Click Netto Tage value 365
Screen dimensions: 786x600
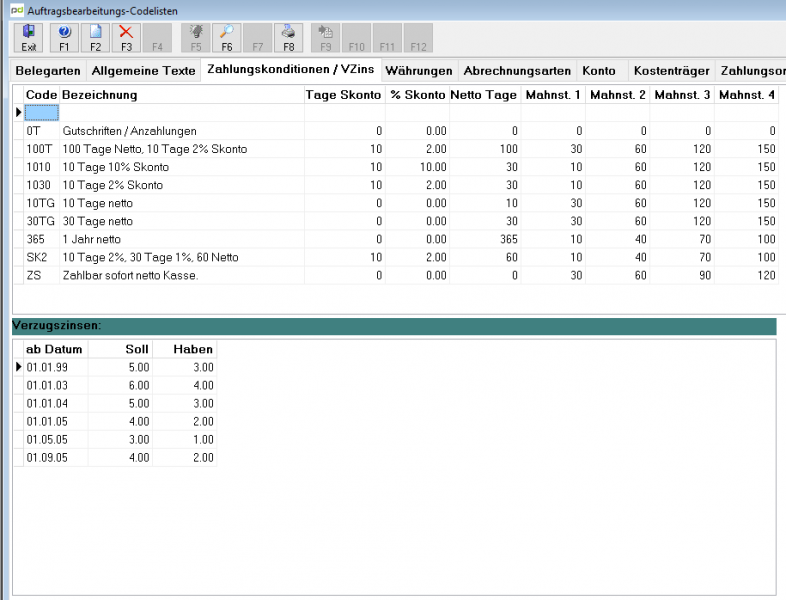coord(485,239)
